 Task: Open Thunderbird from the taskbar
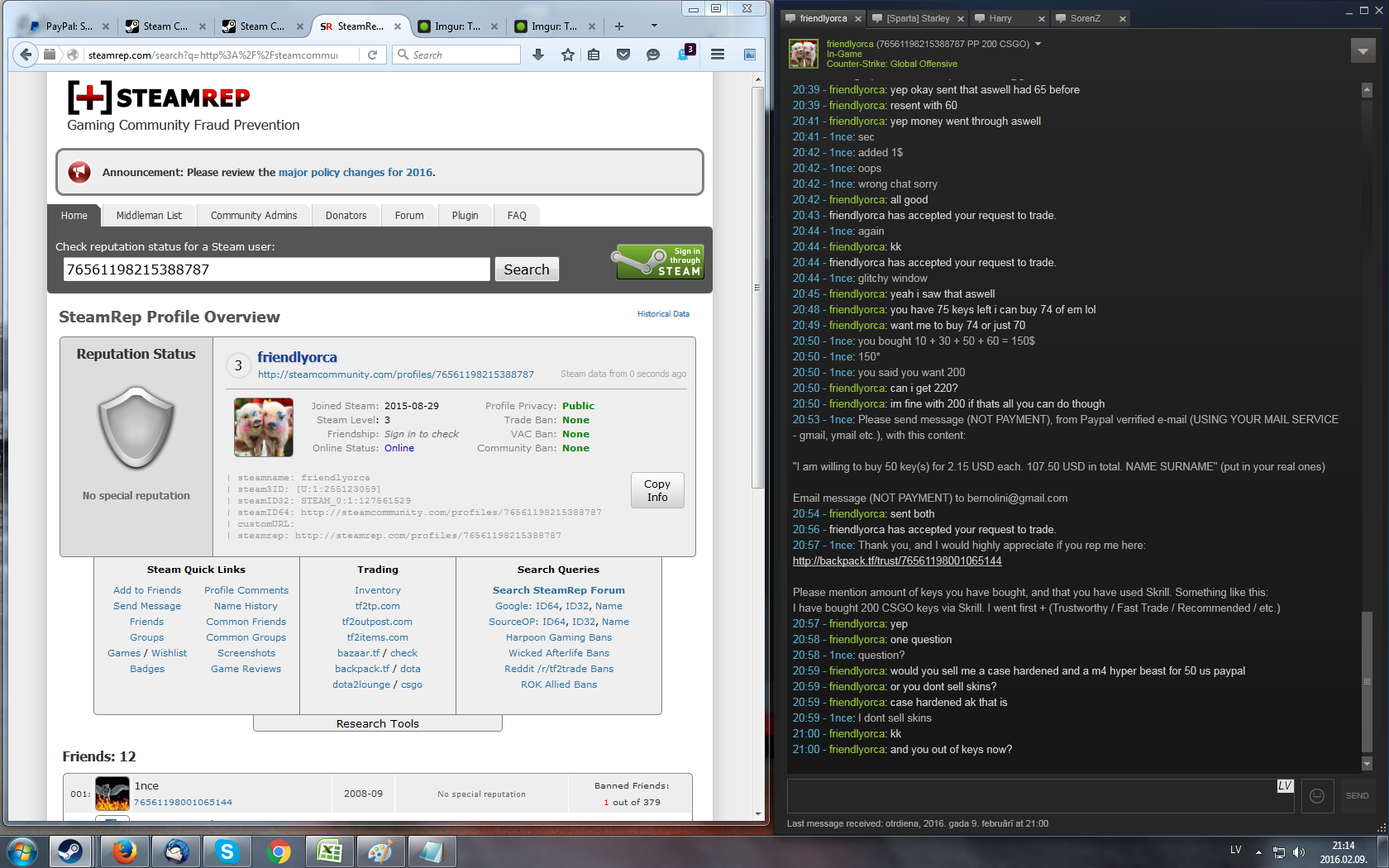176,851
